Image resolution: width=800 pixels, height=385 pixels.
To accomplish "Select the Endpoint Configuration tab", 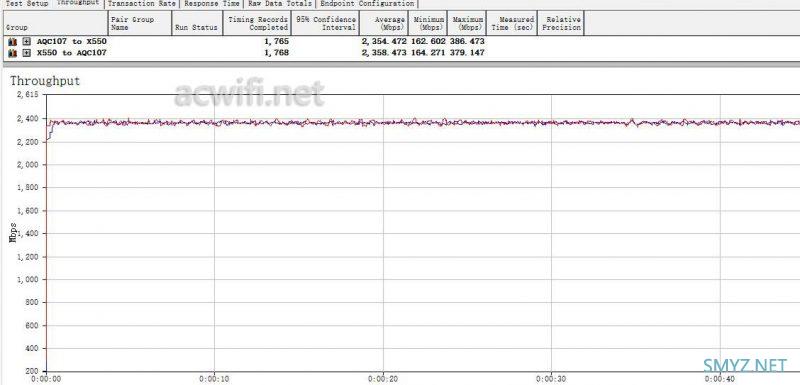I will pyautogui.click(x=367, y=4).
